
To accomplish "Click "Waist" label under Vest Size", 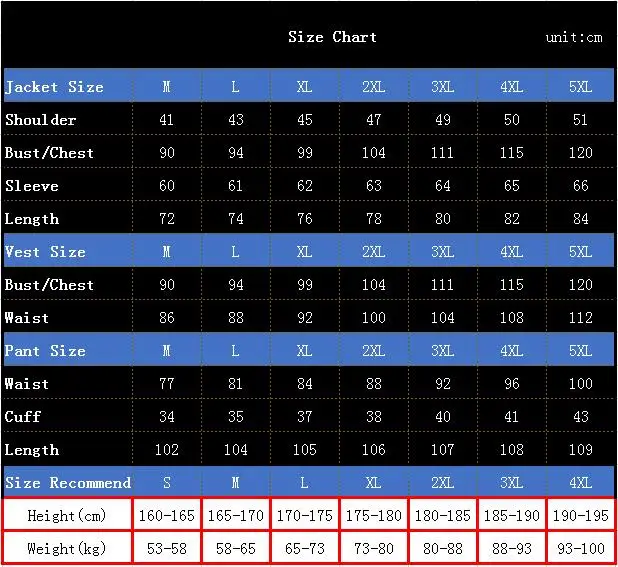I will coord(27,318).
